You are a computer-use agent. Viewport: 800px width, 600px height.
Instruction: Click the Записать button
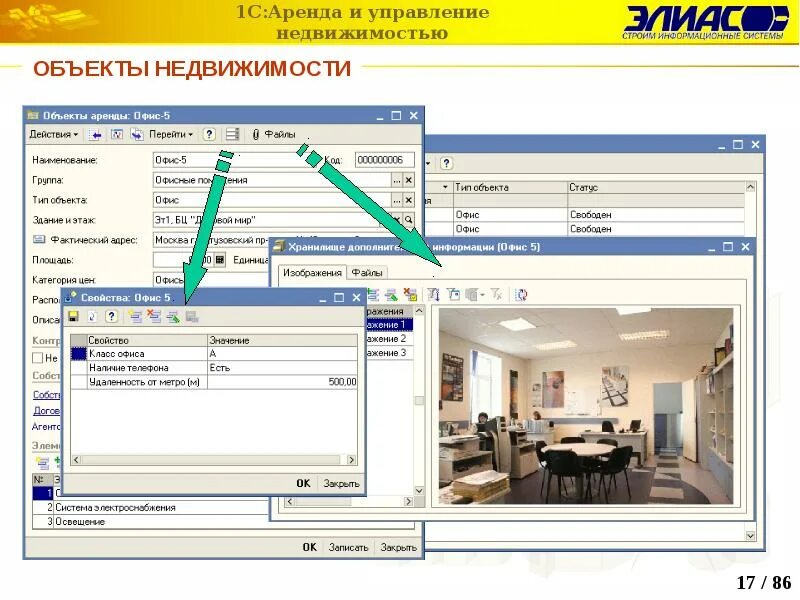pyautogui.click(x=348, y=547)
